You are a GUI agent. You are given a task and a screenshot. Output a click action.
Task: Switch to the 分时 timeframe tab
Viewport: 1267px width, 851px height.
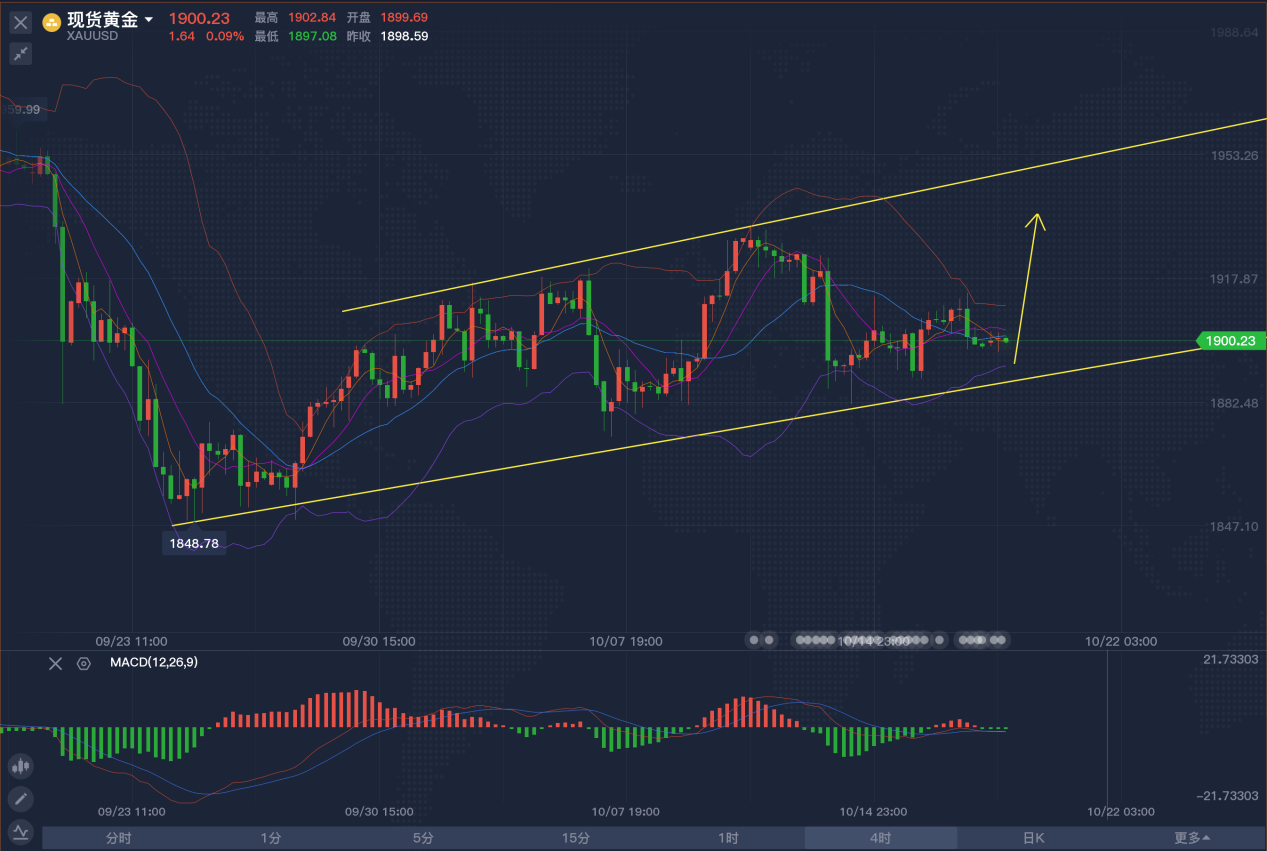[x=118, y=838]
